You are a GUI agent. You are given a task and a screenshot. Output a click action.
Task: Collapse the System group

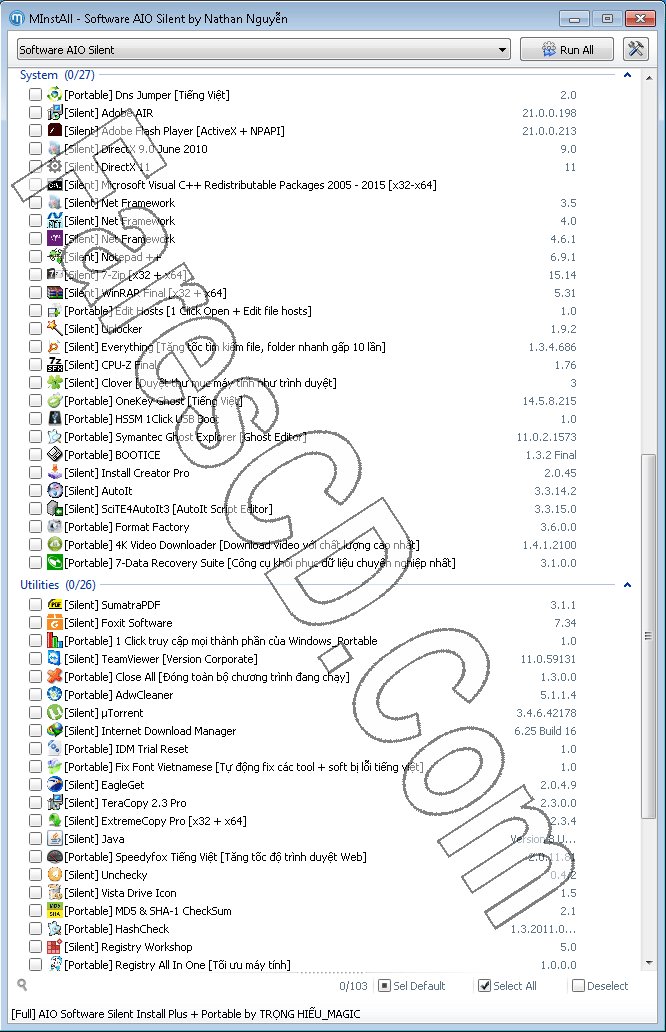point(627,75)
